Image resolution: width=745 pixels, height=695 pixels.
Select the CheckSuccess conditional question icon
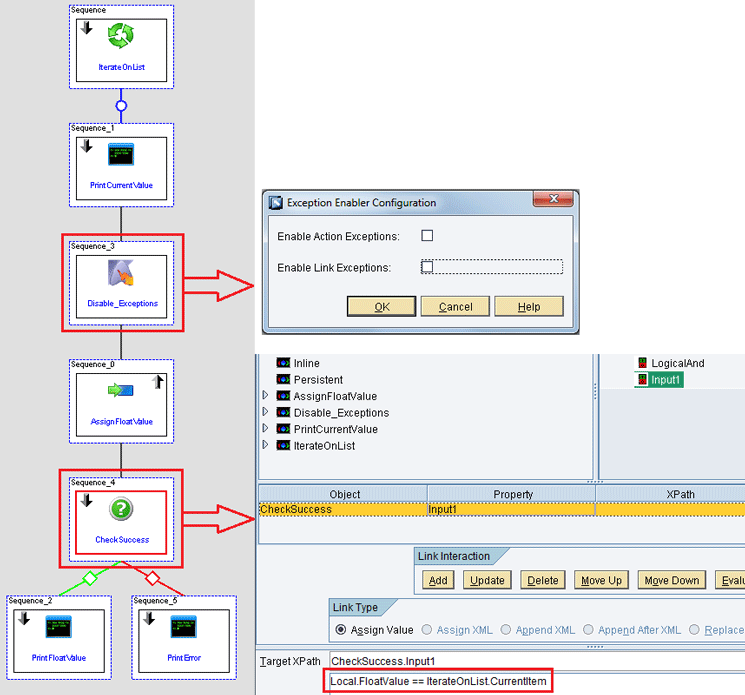[121, 509]
